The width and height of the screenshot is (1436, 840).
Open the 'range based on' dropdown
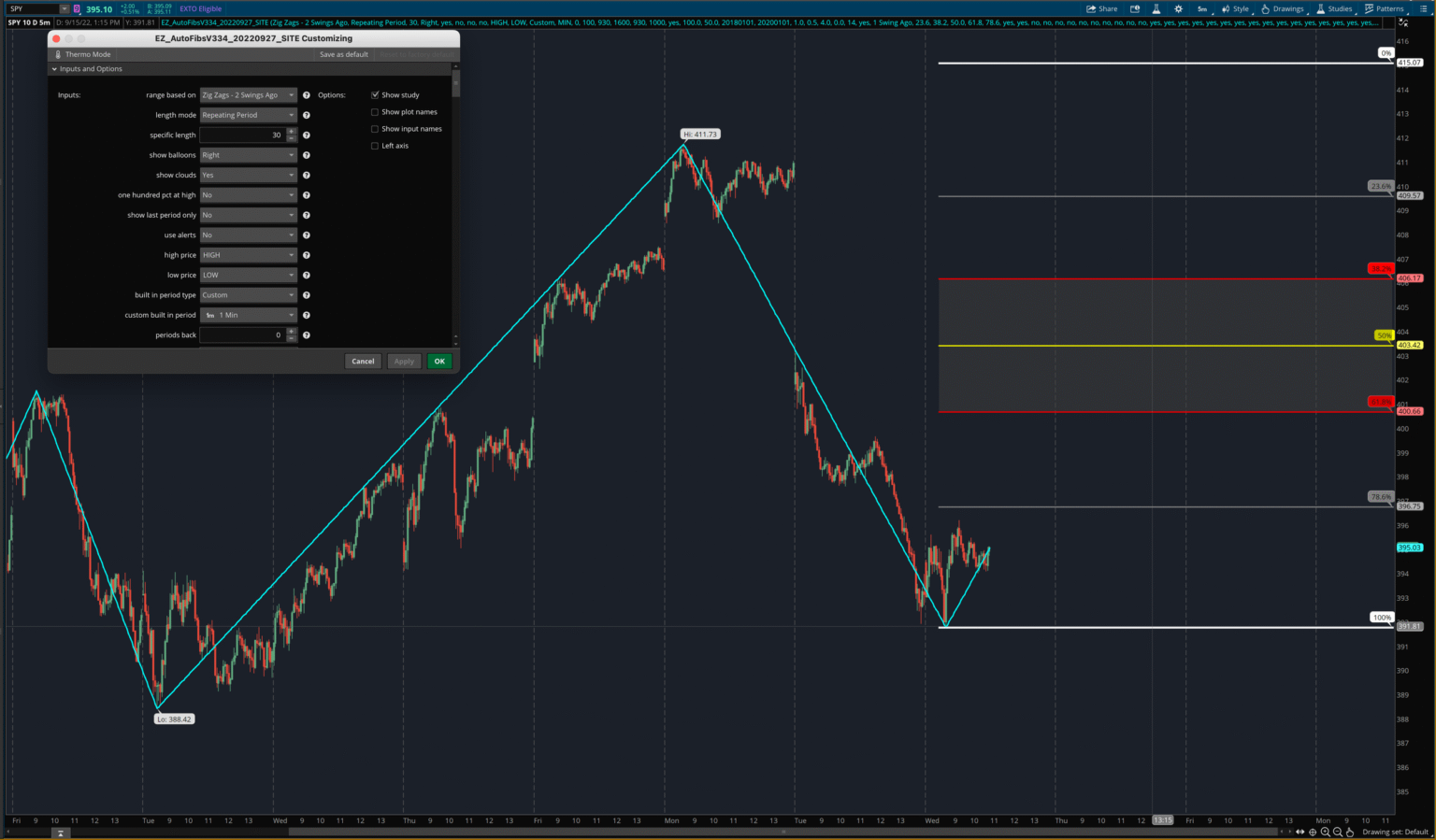point(248,94)
